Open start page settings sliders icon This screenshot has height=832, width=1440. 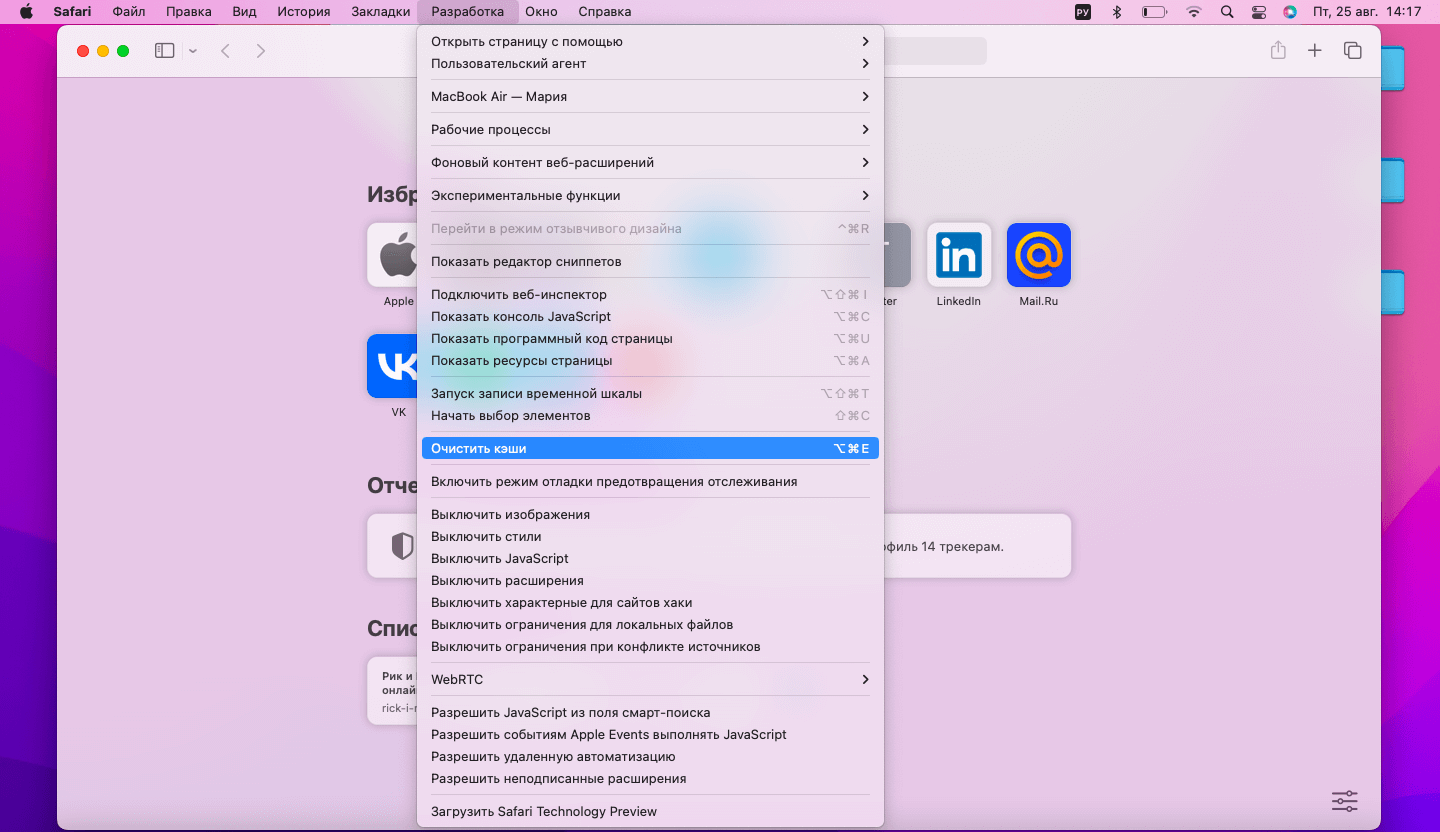click(x=1345, y=801)
